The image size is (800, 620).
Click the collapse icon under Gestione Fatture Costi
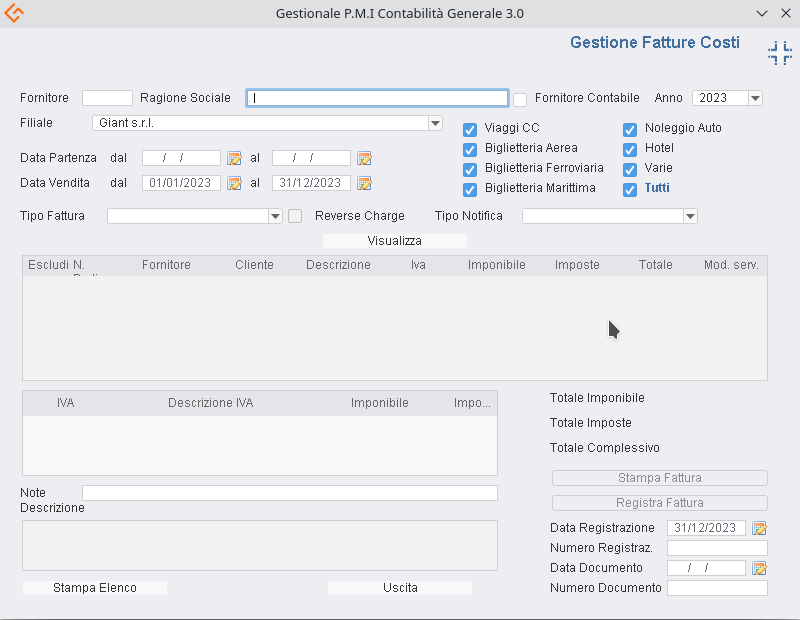tap(779, 54)
